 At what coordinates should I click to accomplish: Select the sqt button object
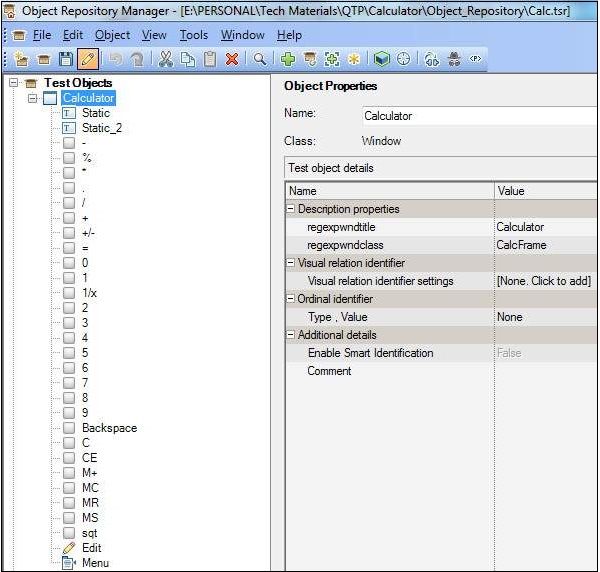pyautogui.click(x=90, y=533)
